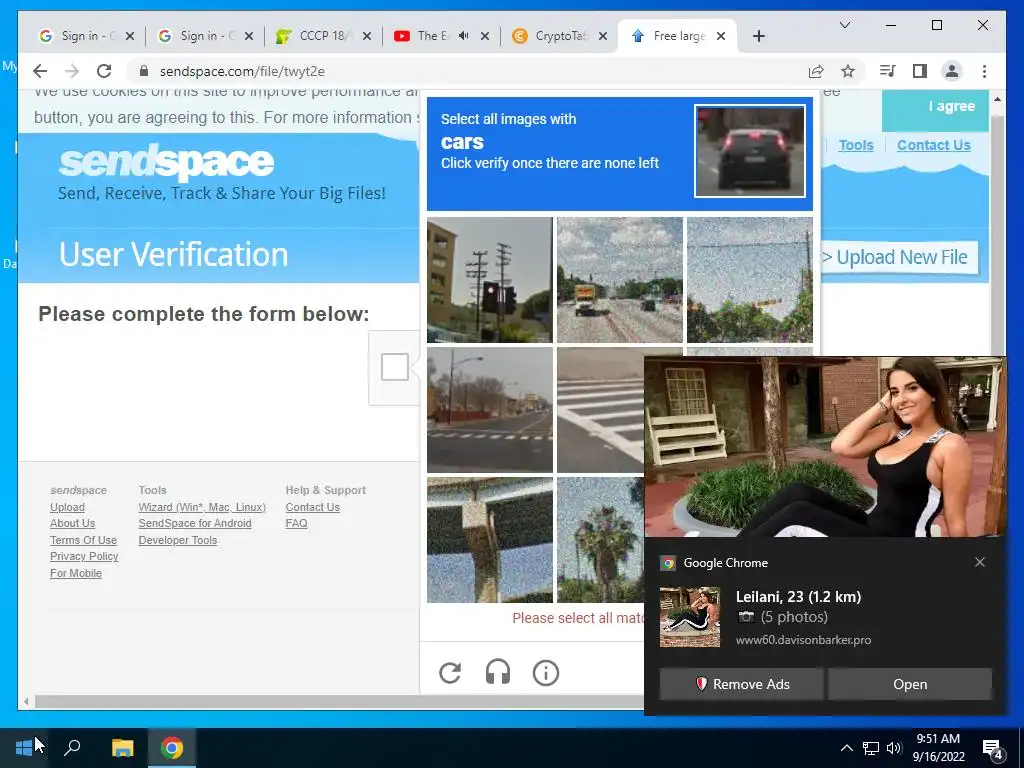This screenshot has width=1024, height=768.
Task: Click Upload New File button
Action: click(901, 257)
